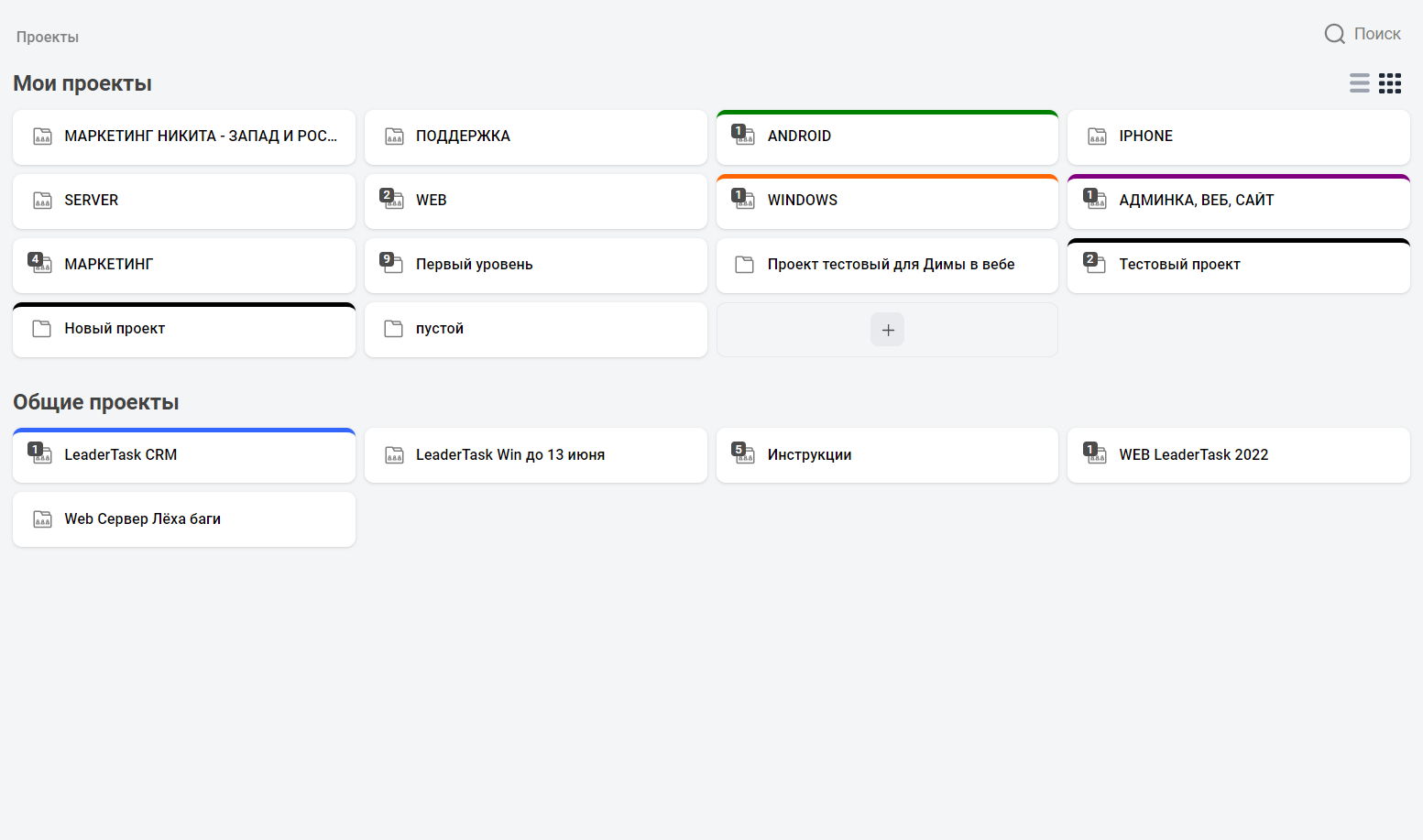The image size is (1423, 840).
Task: Open the МАРКЕТИНГ НИКИТА - ЗАПАД project
Action: click(x=184, y=137)
